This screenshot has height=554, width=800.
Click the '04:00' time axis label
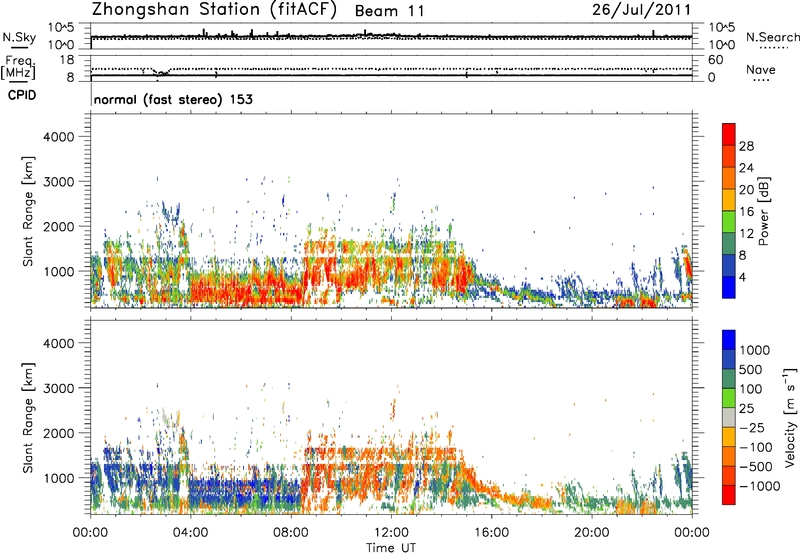[x=190, y=533]
